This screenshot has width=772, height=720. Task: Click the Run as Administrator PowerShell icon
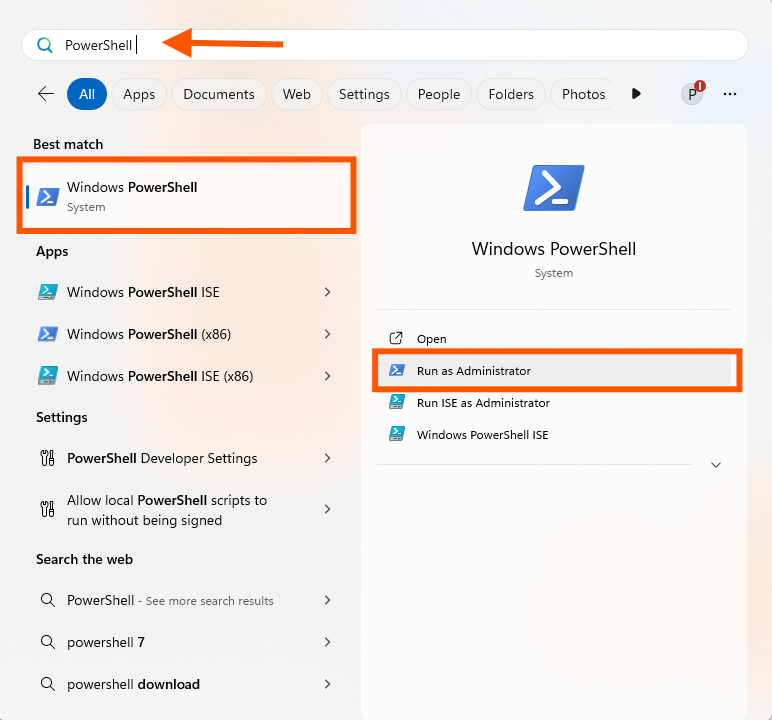pyautogui.click(x=396, y=370)
